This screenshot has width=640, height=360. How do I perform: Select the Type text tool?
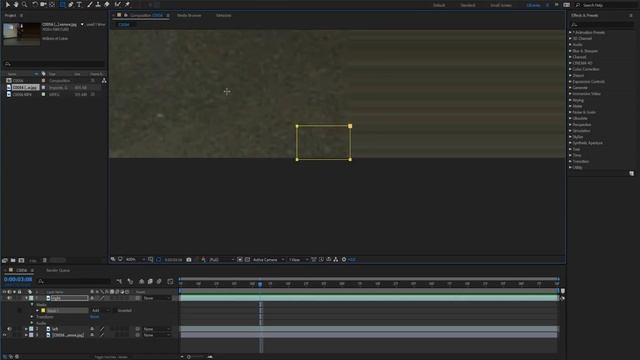click(x=79, y=4)
